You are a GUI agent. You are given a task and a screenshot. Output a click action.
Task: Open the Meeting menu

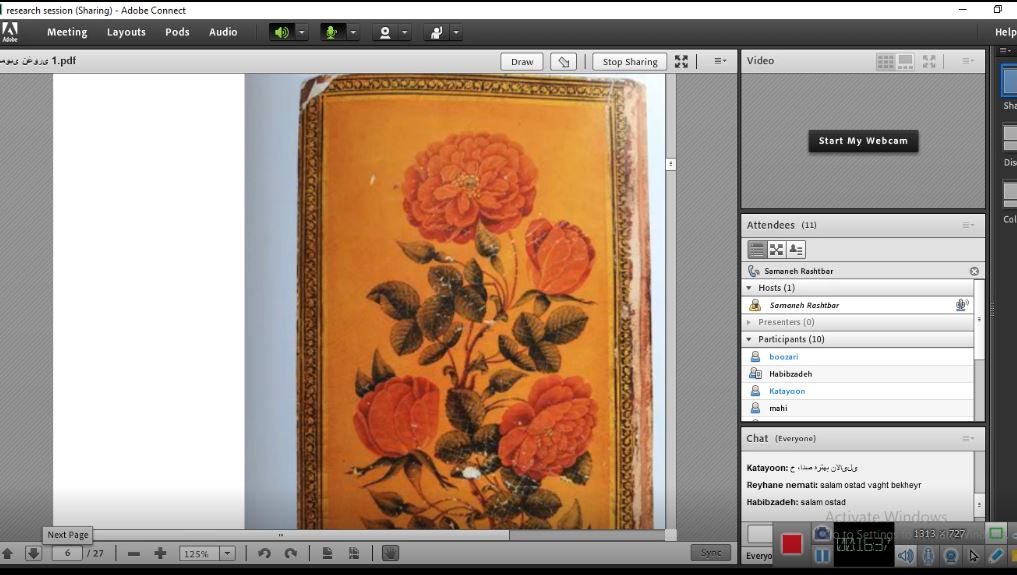67,32
